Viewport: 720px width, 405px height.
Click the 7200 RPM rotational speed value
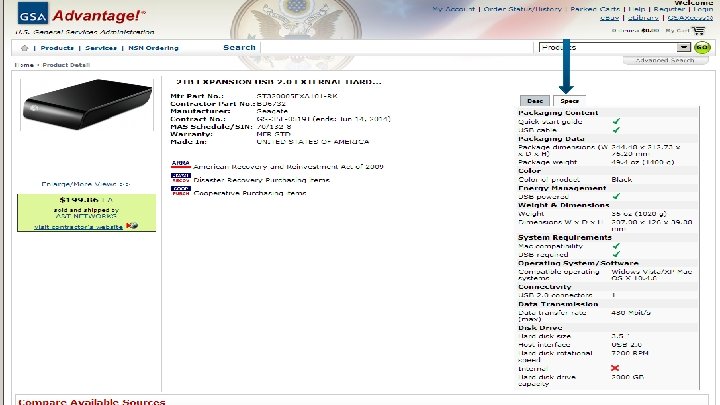pyautogui.click(x=630, y=353)
